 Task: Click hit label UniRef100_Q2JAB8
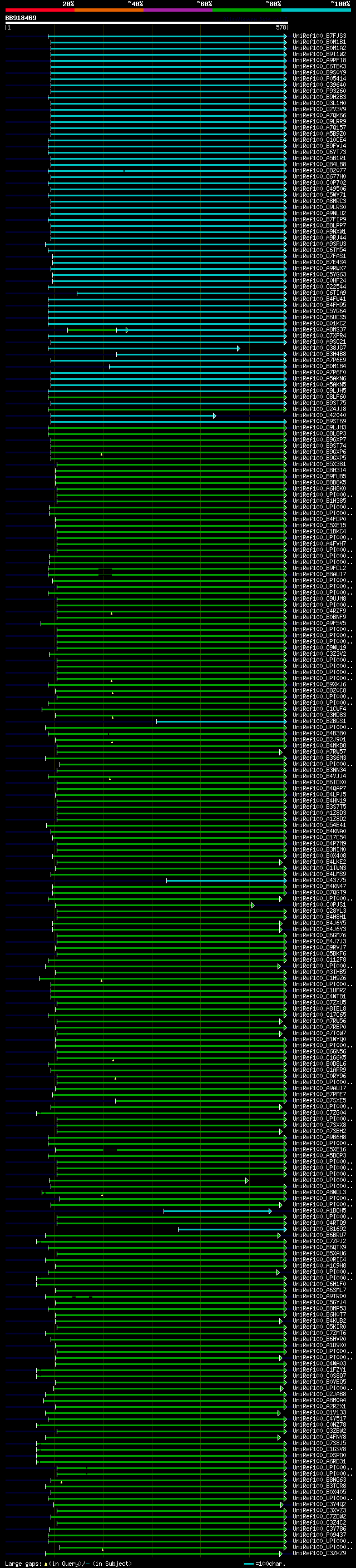point(319,1394)
